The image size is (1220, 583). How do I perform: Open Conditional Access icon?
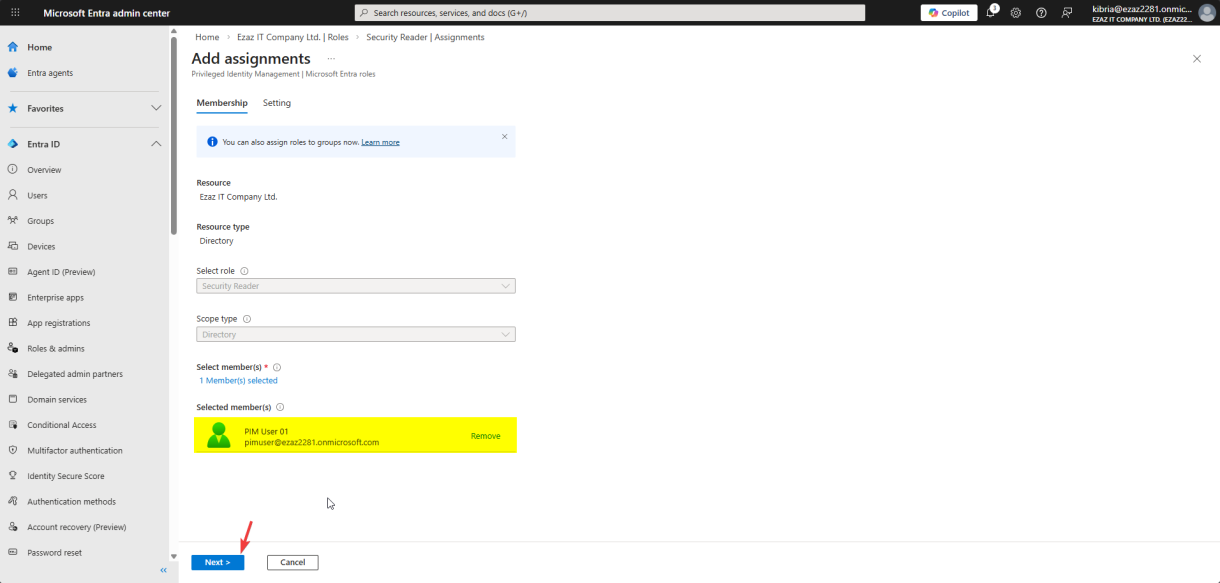pos(13,425)
